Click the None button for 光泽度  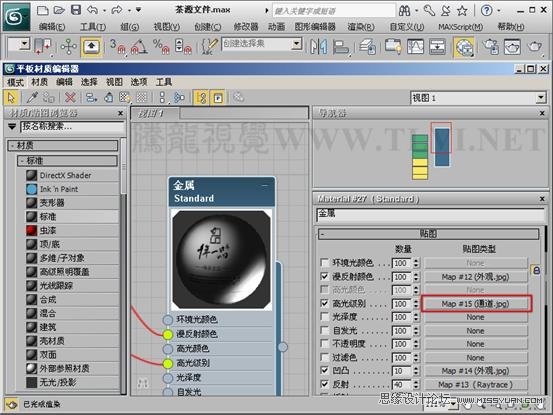point(476,317)
